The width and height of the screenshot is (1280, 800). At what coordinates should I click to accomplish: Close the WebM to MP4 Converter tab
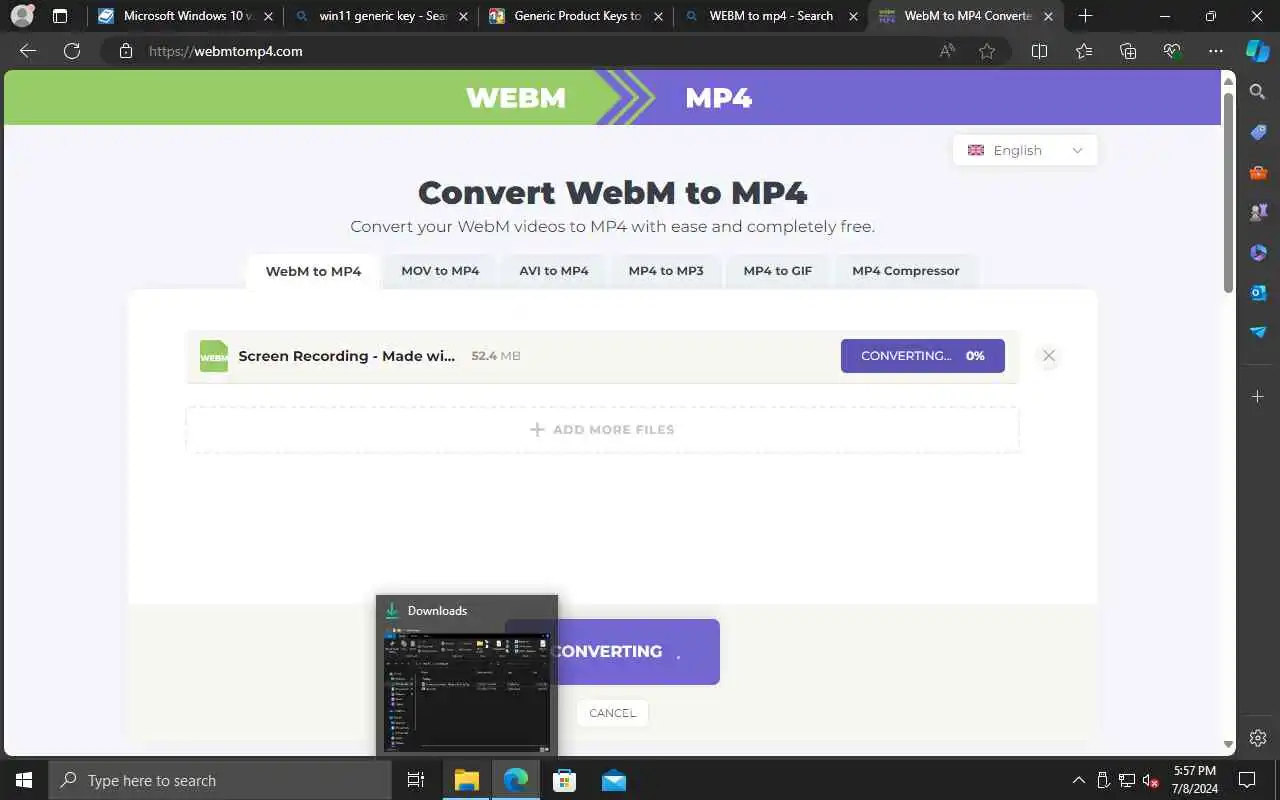point(1047,16)
